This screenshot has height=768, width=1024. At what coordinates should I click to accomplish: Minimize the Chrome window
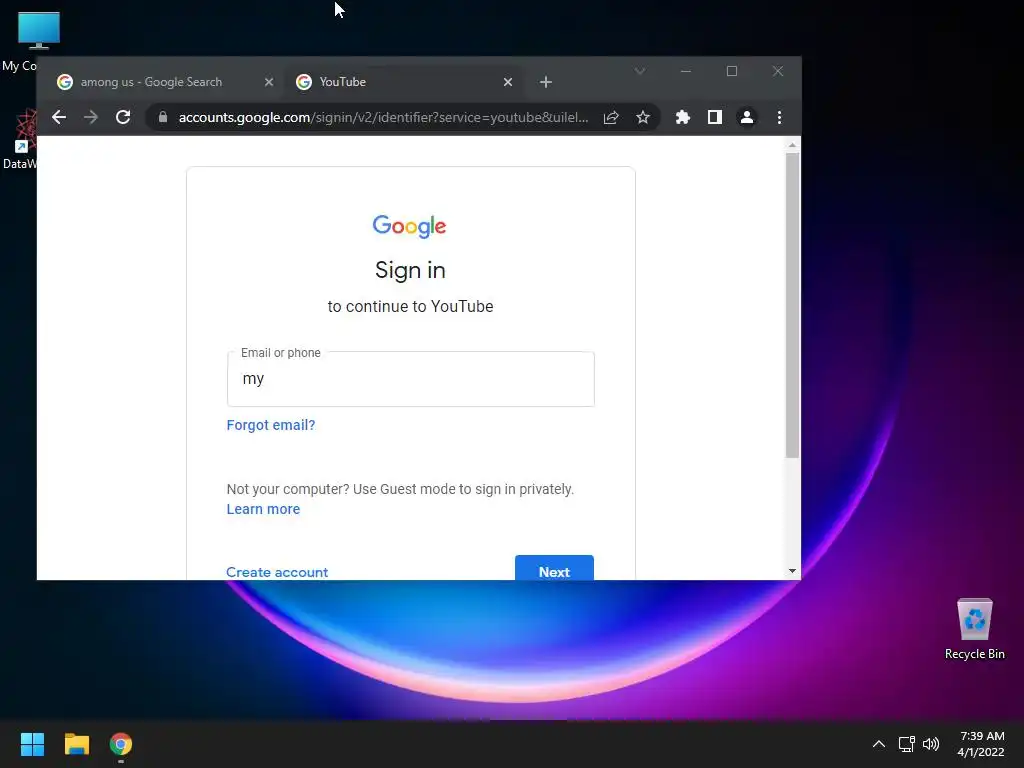click(686, 71)
